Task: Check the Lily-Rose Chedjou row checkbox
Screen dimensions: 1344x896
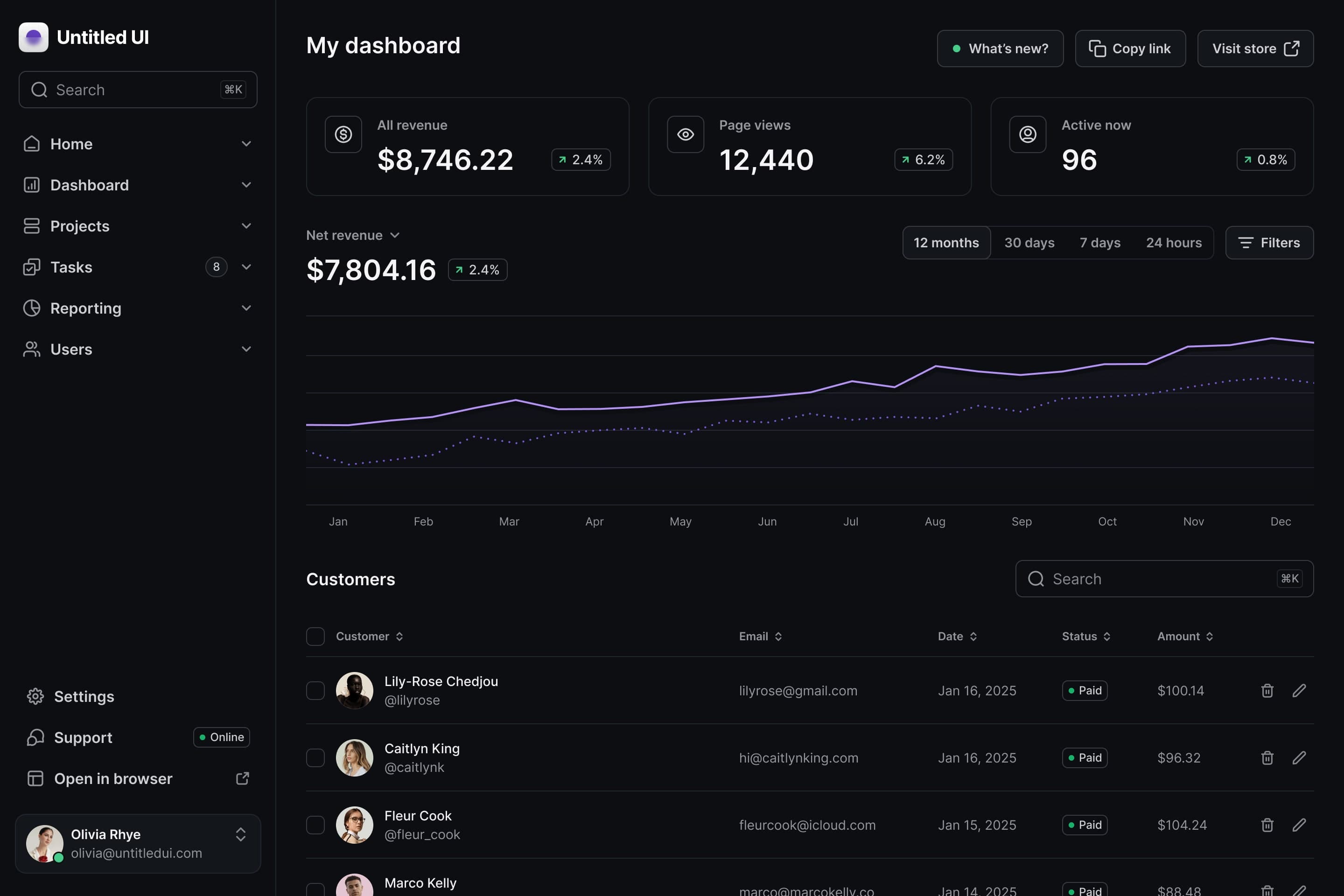Action: tap(315, 690)
